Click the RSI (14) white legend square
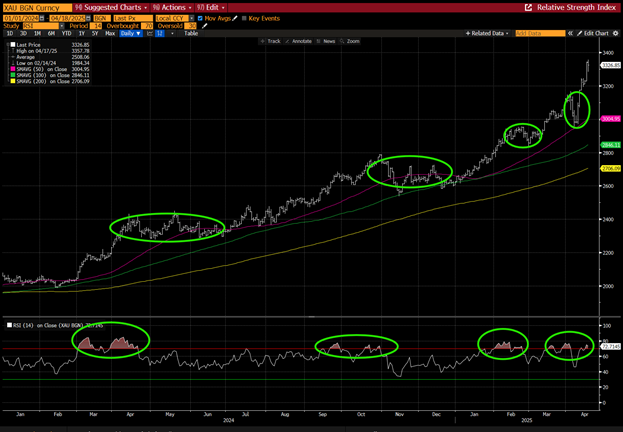The image size is (623, 432). click(10, 325)
